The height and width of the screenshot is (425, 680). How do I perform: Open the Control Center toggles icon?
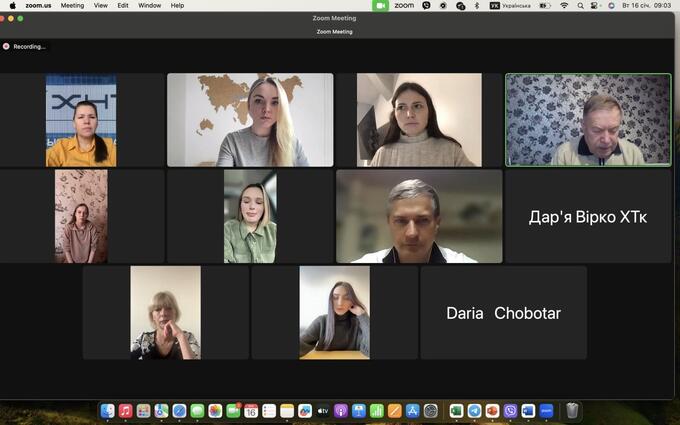point(595,5)
